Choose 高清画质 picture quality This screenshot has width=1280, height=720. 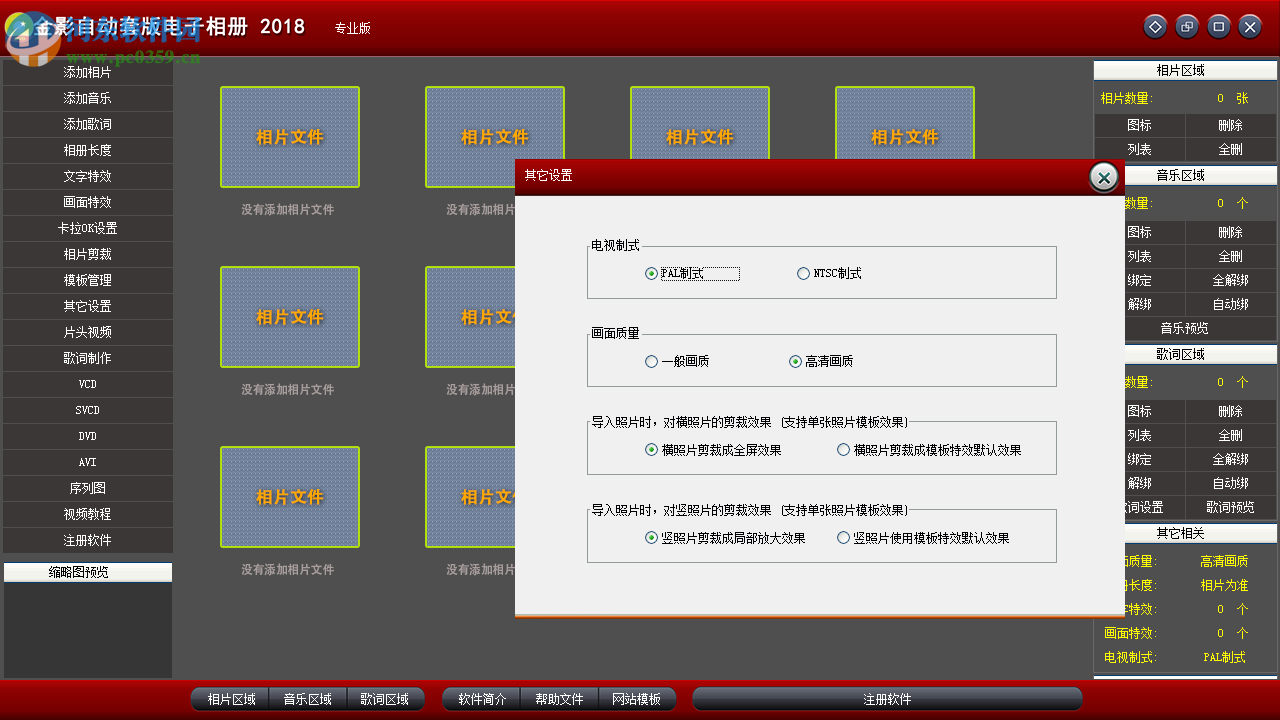pos(821,361)
